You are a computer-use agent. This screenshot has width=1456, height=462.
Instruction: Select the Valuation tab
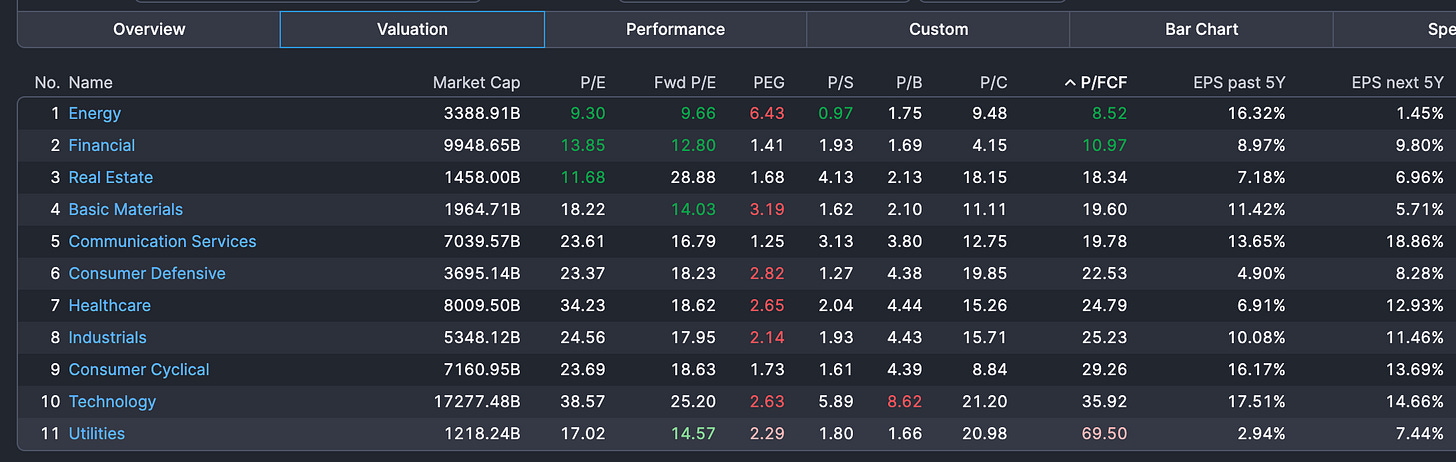[412, 29]
